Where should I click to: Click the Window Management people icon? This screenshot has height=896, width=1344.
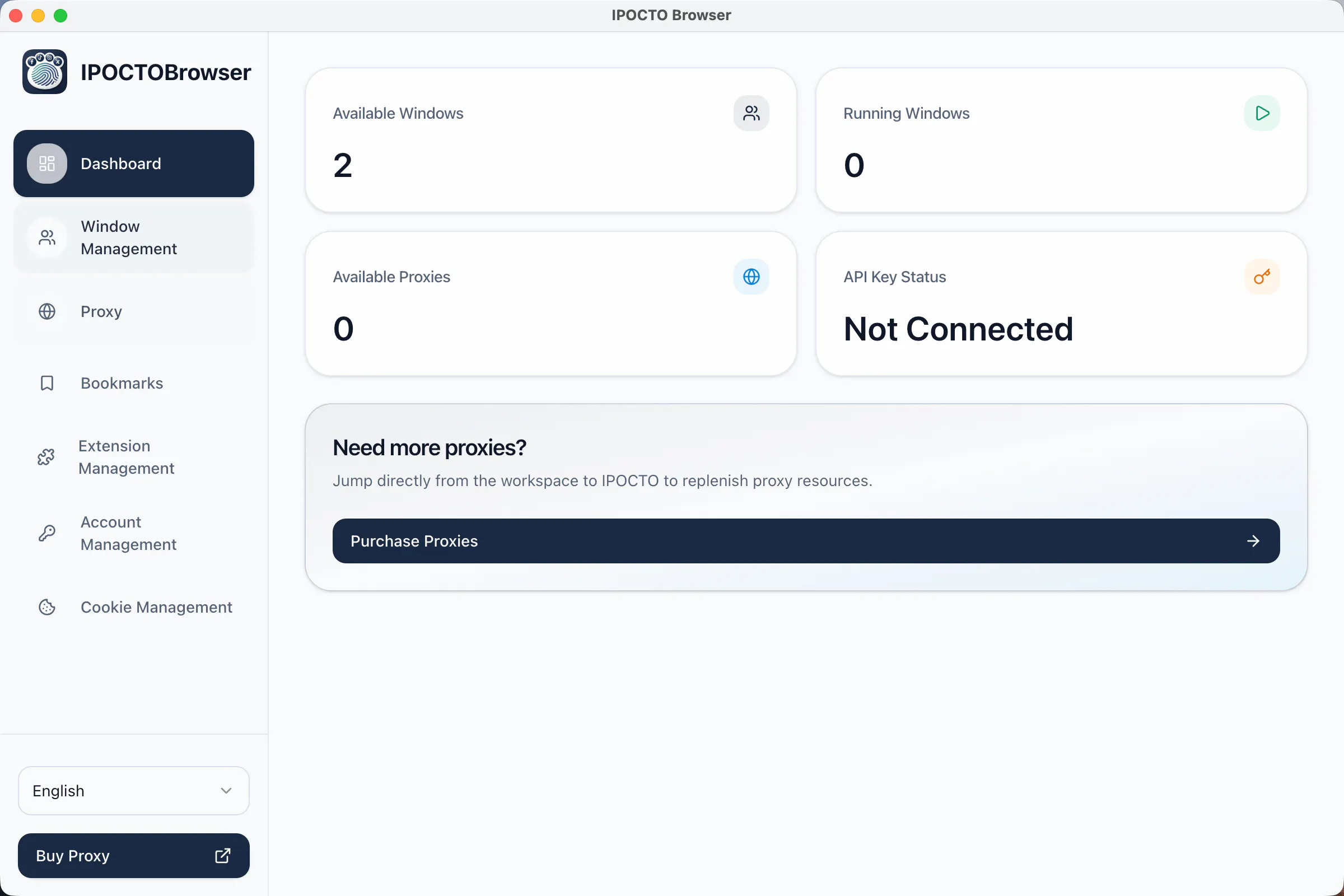pyautogui.click(x=47, y=237)
